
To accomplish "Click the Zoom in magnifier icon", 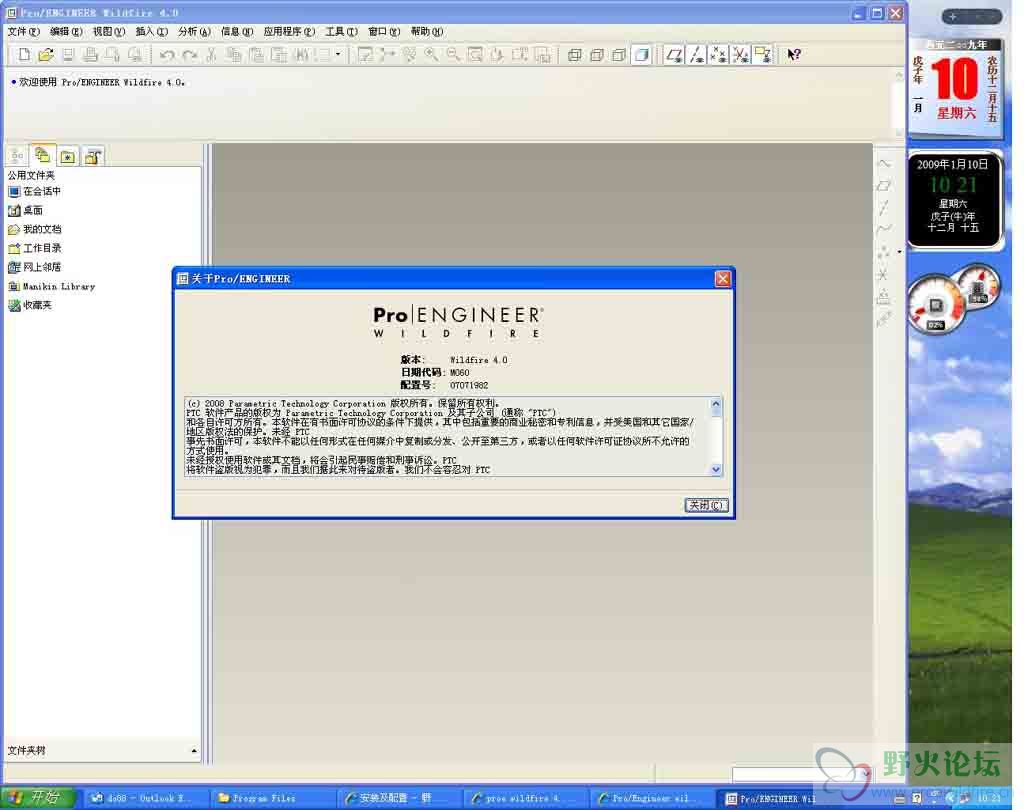I will [x=431, y=55].
